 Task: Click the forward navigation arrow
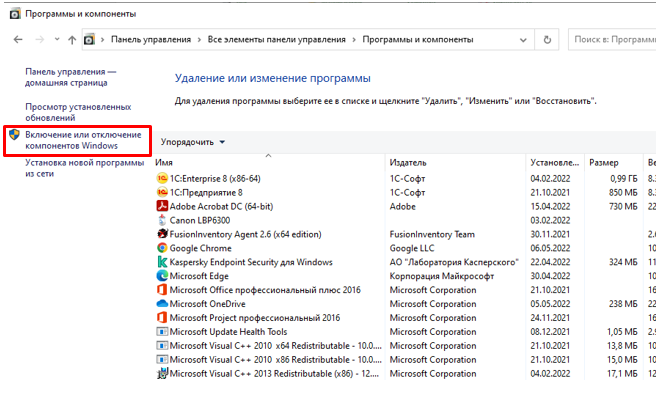pyautogui.click(x=39, y=39)
